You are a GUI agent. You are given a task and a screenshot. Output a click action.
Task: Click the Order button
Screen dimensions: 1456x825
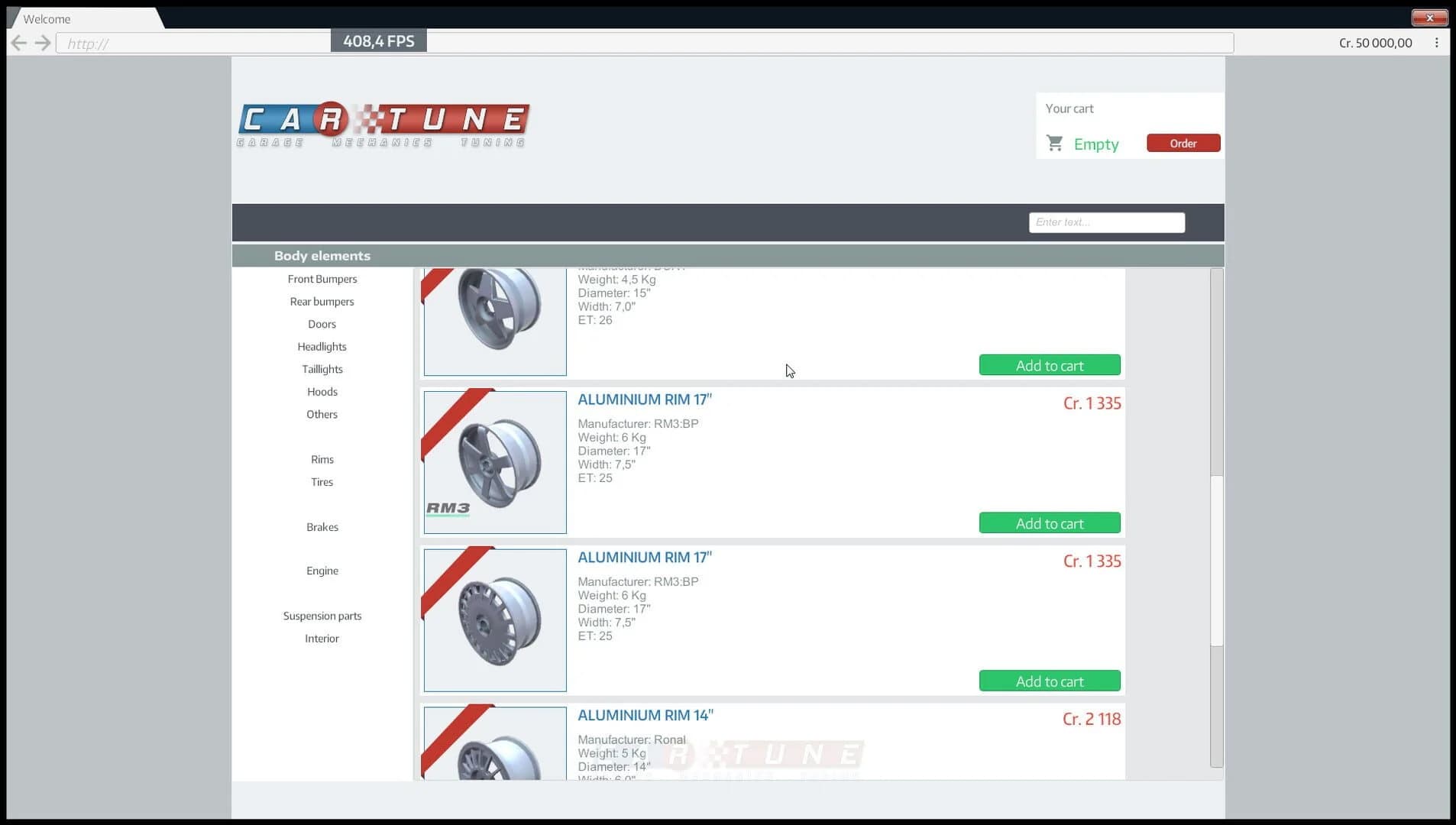(x=1183, y=143)
